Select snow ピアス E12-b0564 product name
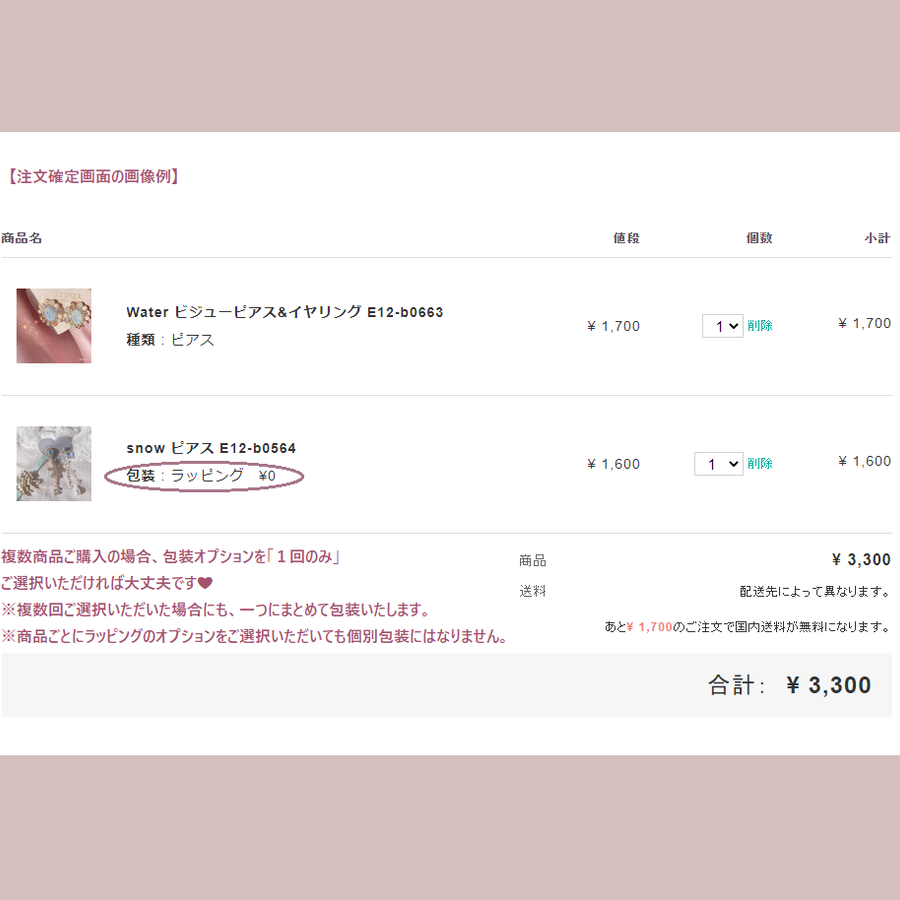Screen dimensions: 900x900 (x=211, y=448)
